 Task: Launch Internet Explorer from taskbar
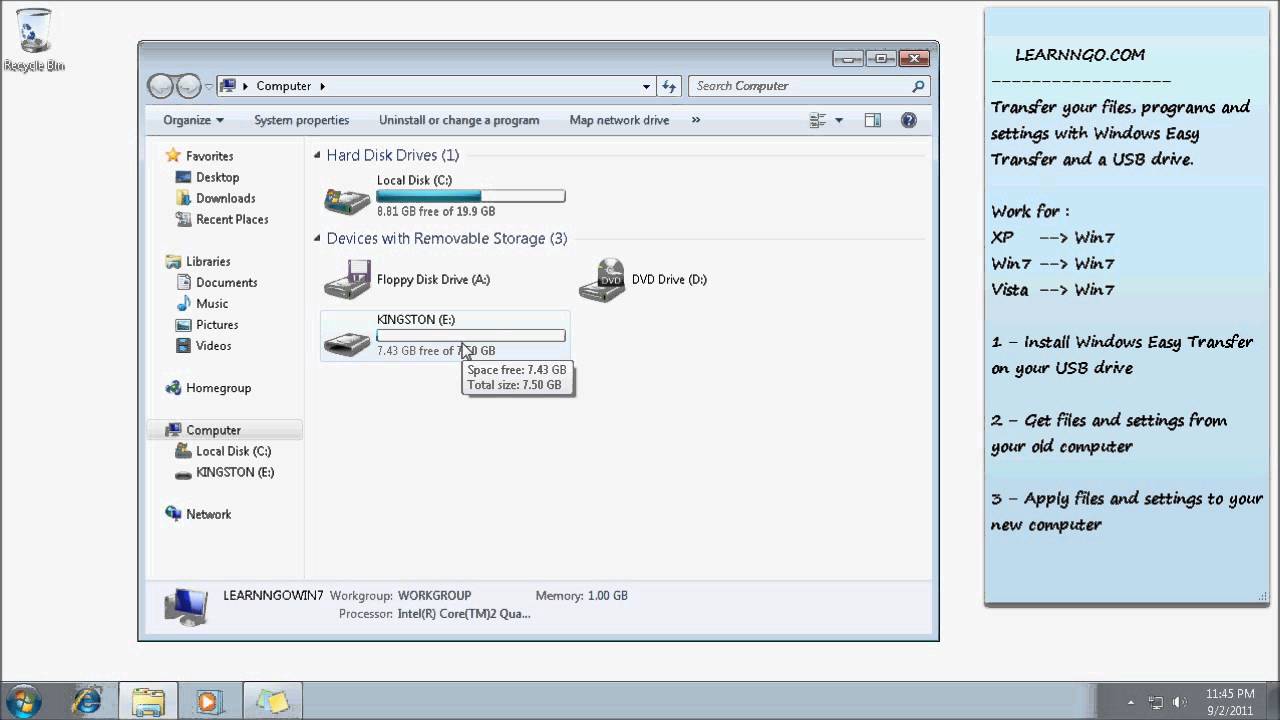(86, 701)
